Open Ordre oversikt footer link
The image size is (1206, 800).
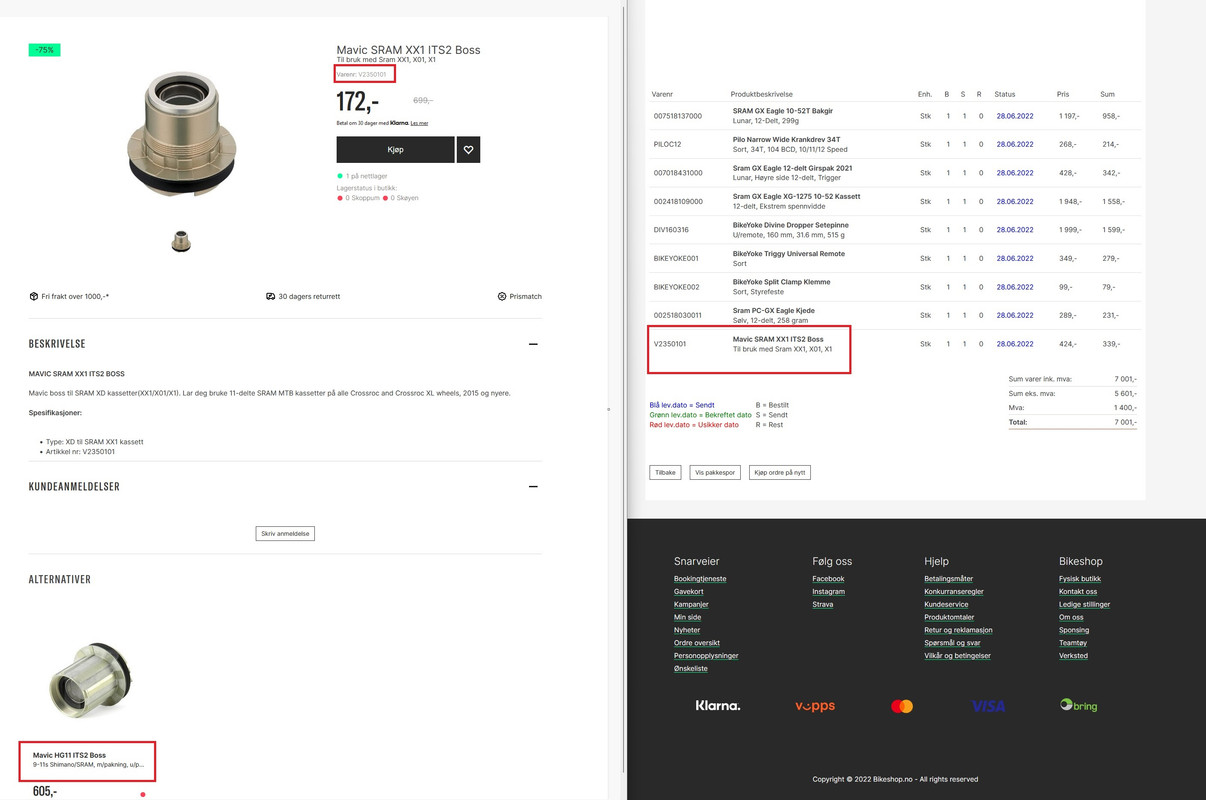pyautogui.click(x=697, y=643)
